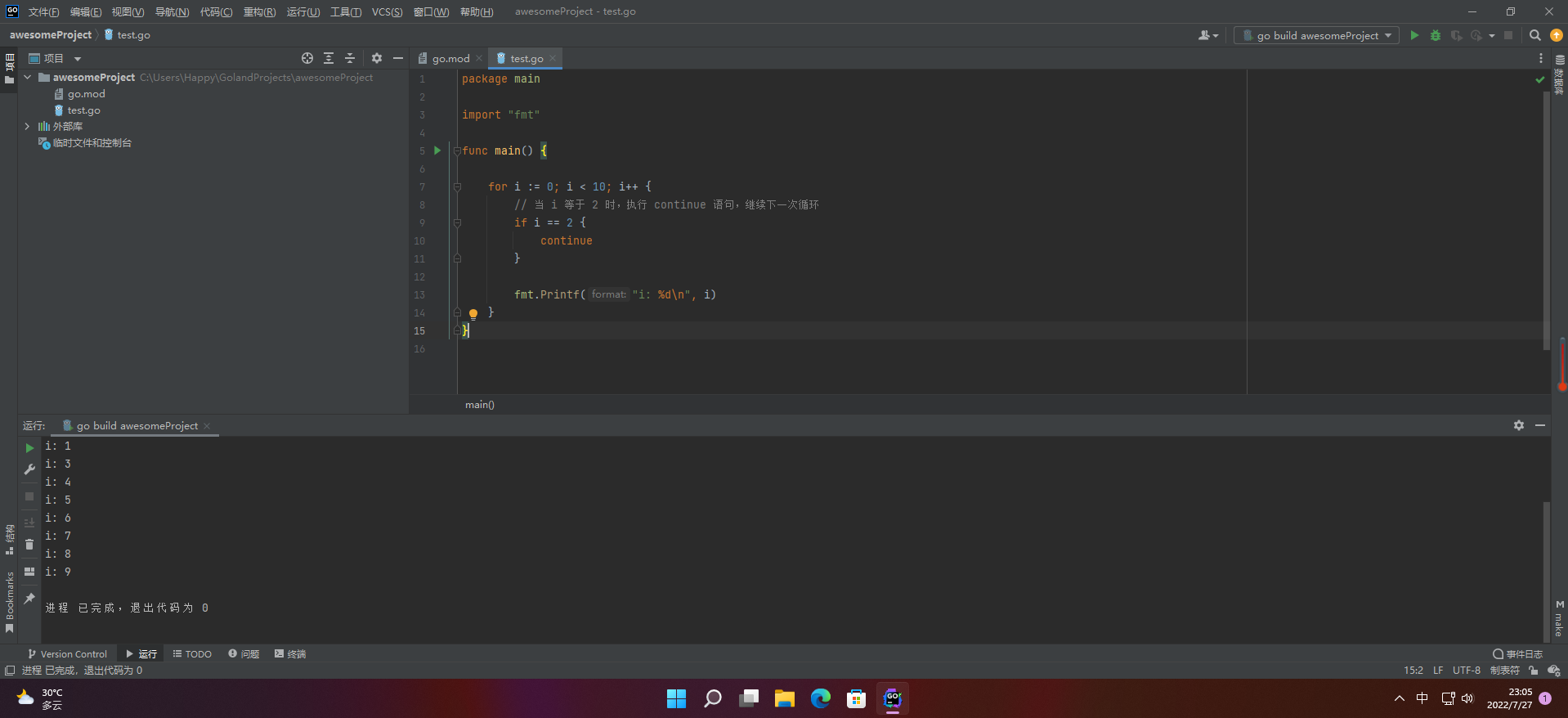The image size is (1568, 718).
Task: Open the Structure (结构) side tool window
Action: coord(10,540)
